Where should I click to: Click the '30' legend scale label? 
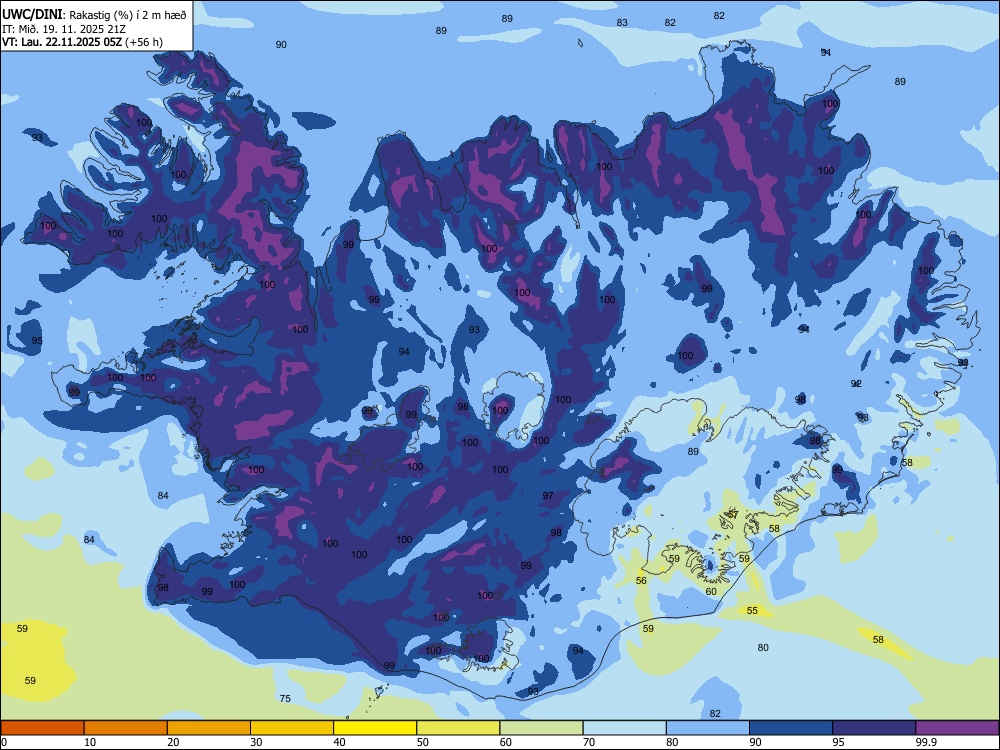pyautogui.click(x=256, y=742)
